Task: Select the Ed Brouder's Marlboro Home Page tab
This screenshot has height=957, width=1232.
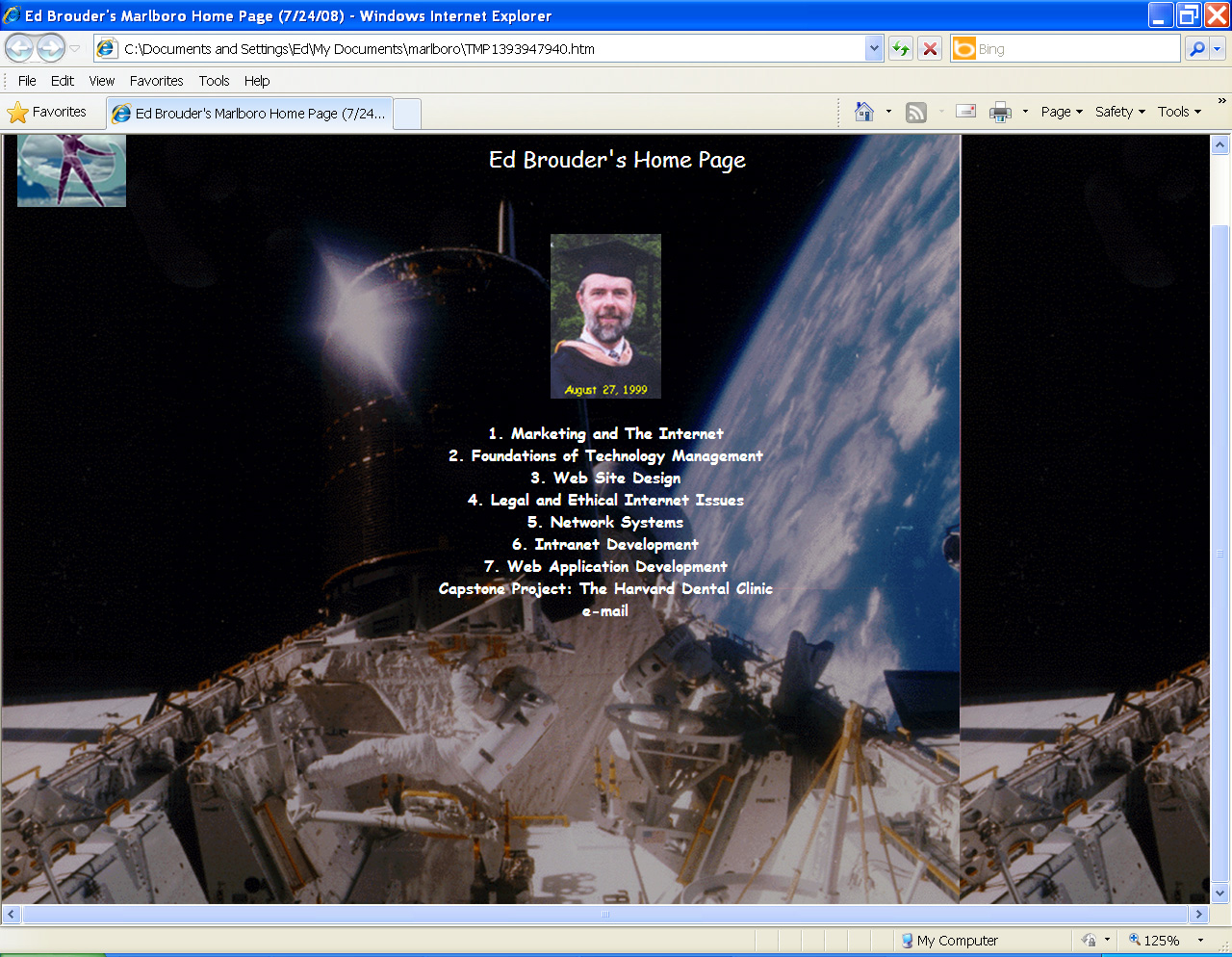Action: (250, 114)
